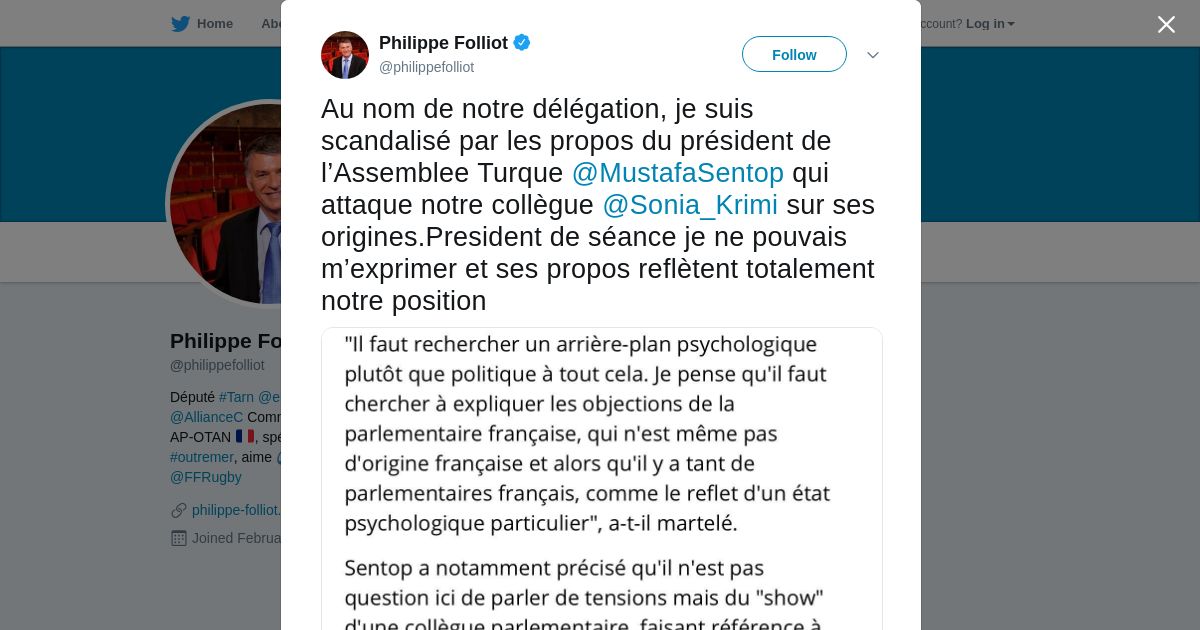The image size is (1200, 630).
Task: Open the attached article screenshot image
Action: coord(601,478)
